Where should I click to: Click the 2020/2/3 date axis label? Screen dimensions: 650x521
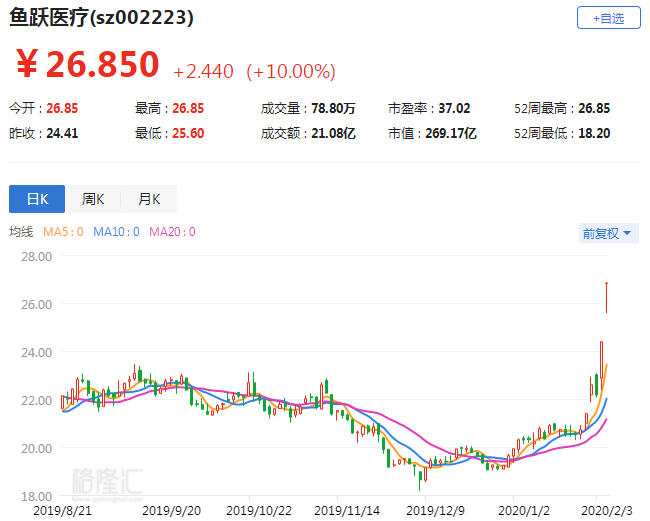[607, 511]
